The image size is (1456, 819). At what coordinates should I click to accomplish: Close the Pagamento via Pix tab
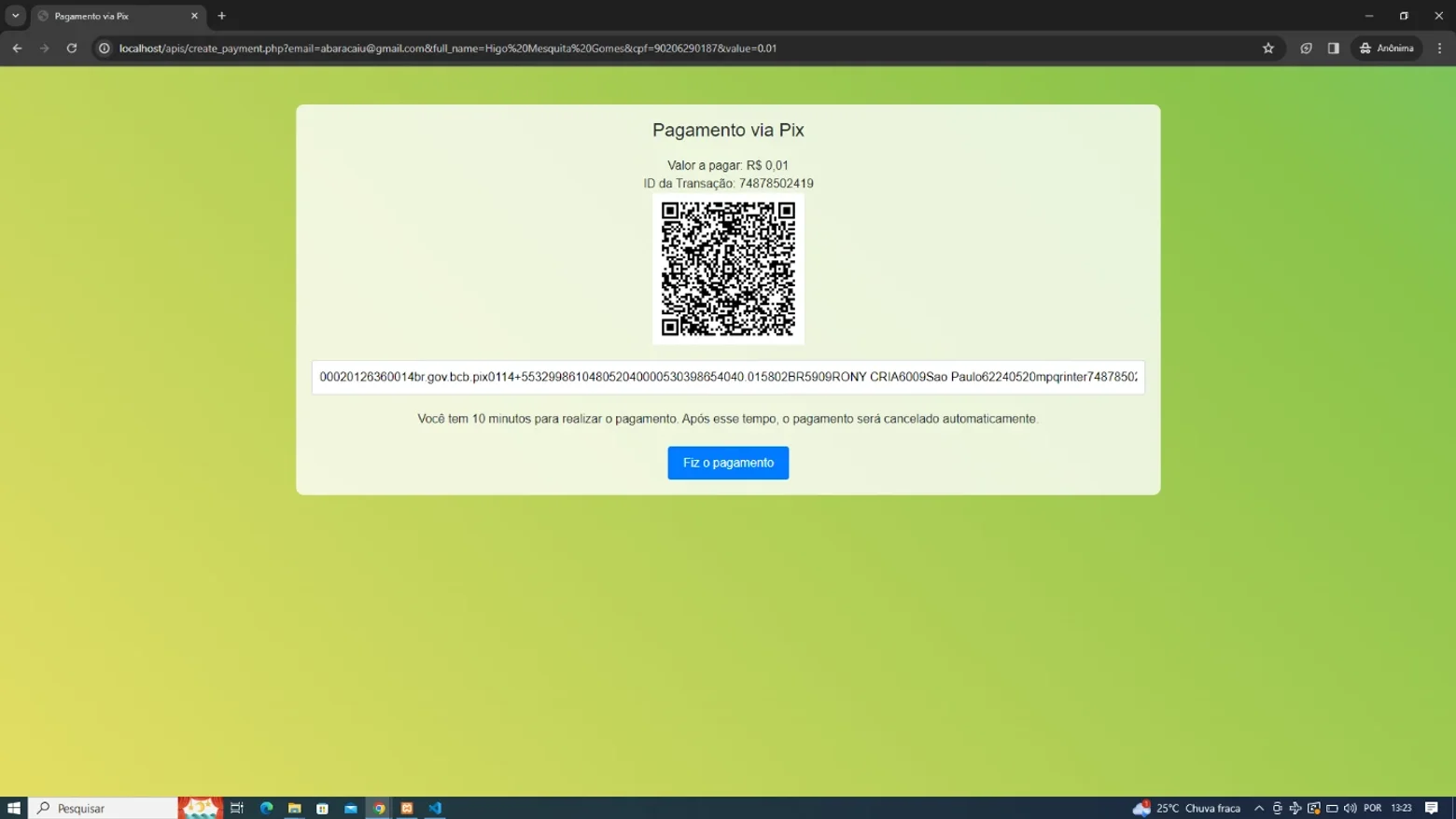(x=194, y=16)
